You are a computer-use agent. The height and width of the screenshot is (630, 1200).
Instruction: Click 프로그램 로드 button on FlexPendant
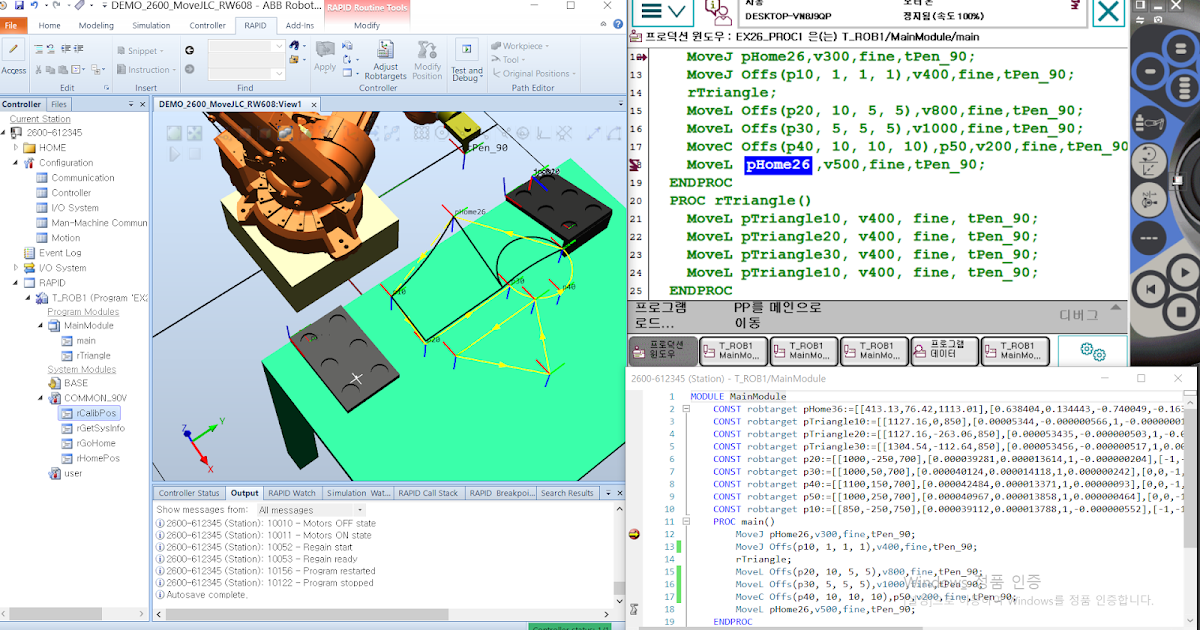pos(661,315)
